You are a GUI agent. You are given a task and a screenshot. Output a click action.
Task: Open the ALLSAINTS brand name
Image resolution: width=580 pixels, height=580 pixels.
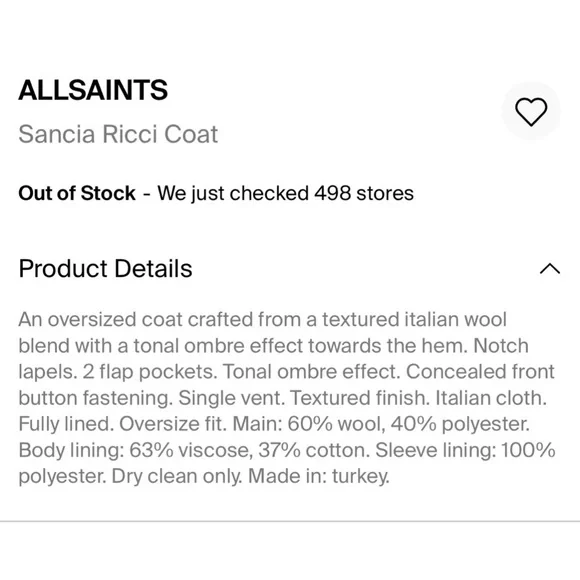[93, 90]
